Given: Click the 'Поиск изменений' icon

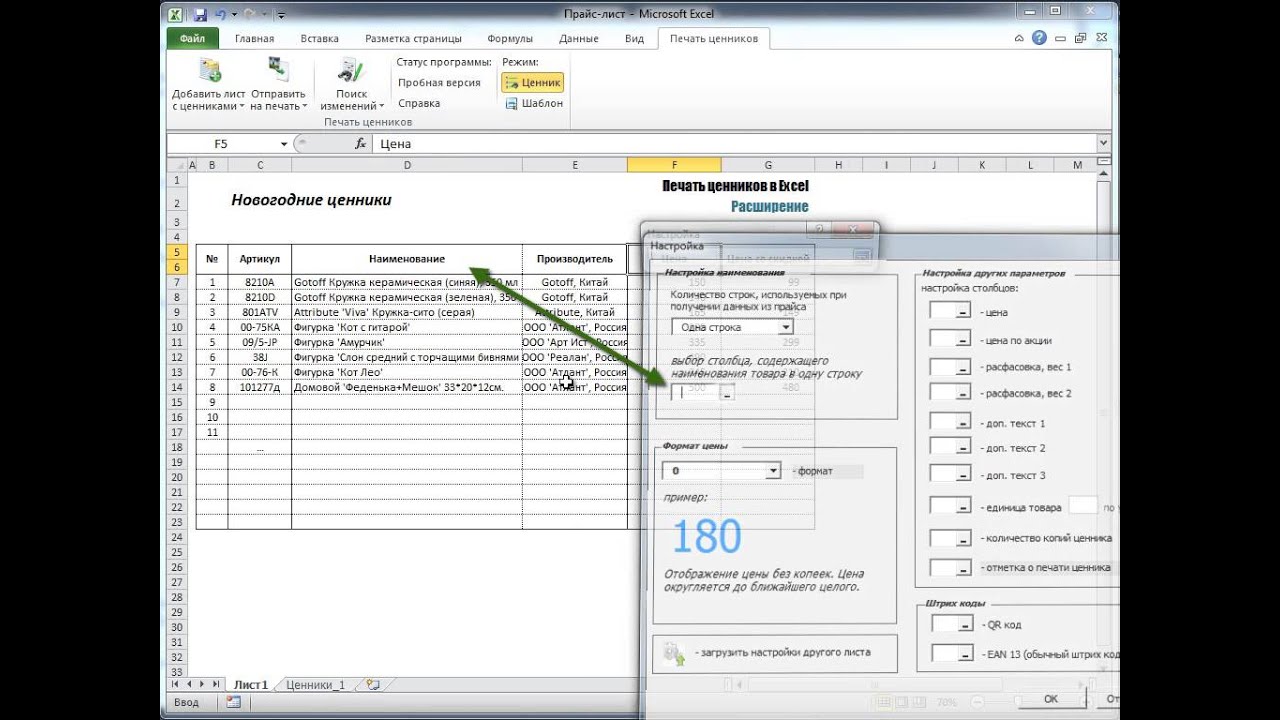Looking at the screenshot, I should coord(351,69).
